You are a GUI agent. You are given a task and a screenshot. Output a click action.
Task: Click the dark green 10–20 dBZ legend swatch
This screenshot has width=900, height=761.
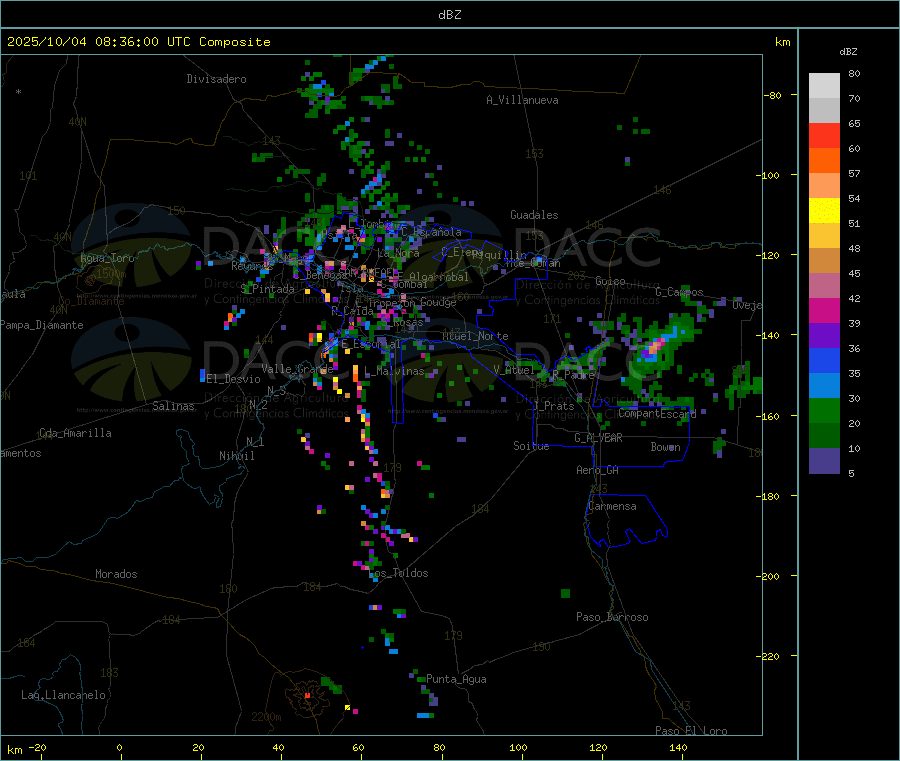click(x=824, y=436)
